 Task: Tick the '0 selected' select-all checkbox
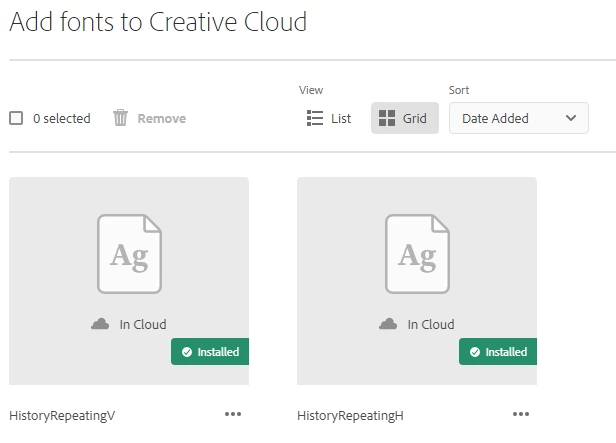click(x=16, y=118)
